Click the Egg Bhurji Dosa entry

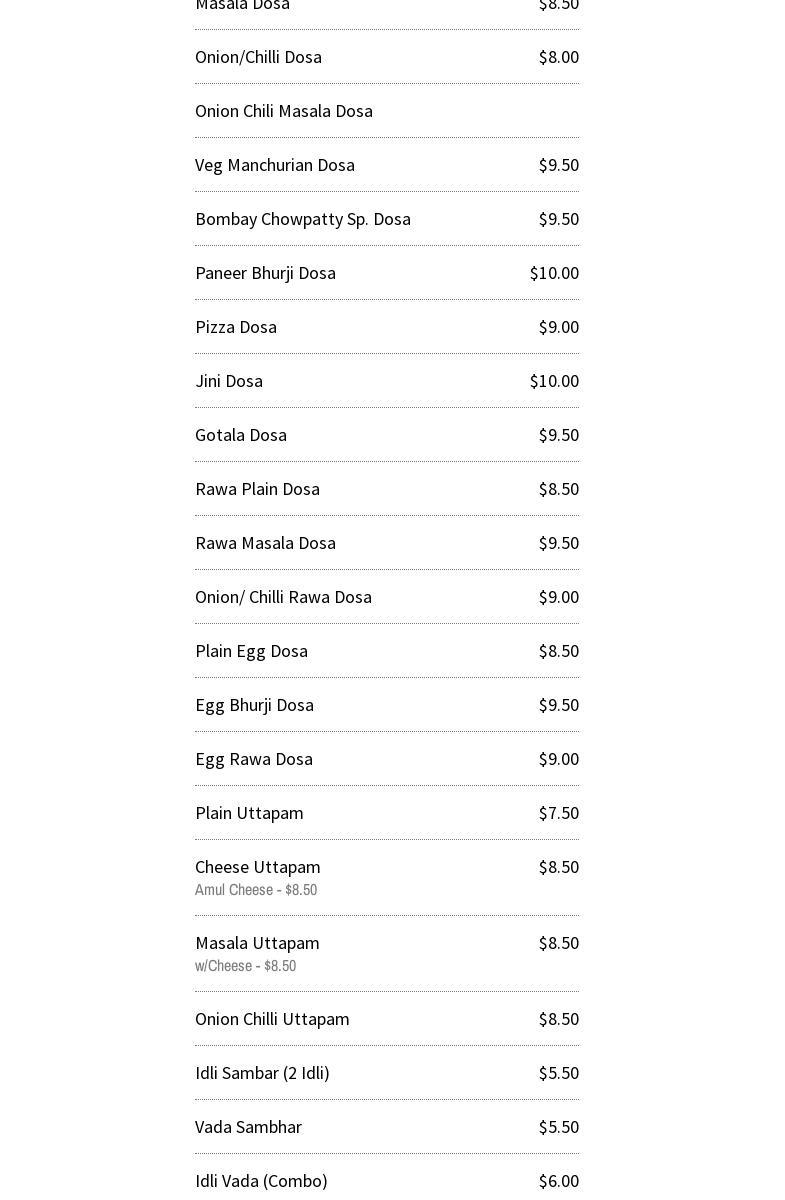(254, 705)
